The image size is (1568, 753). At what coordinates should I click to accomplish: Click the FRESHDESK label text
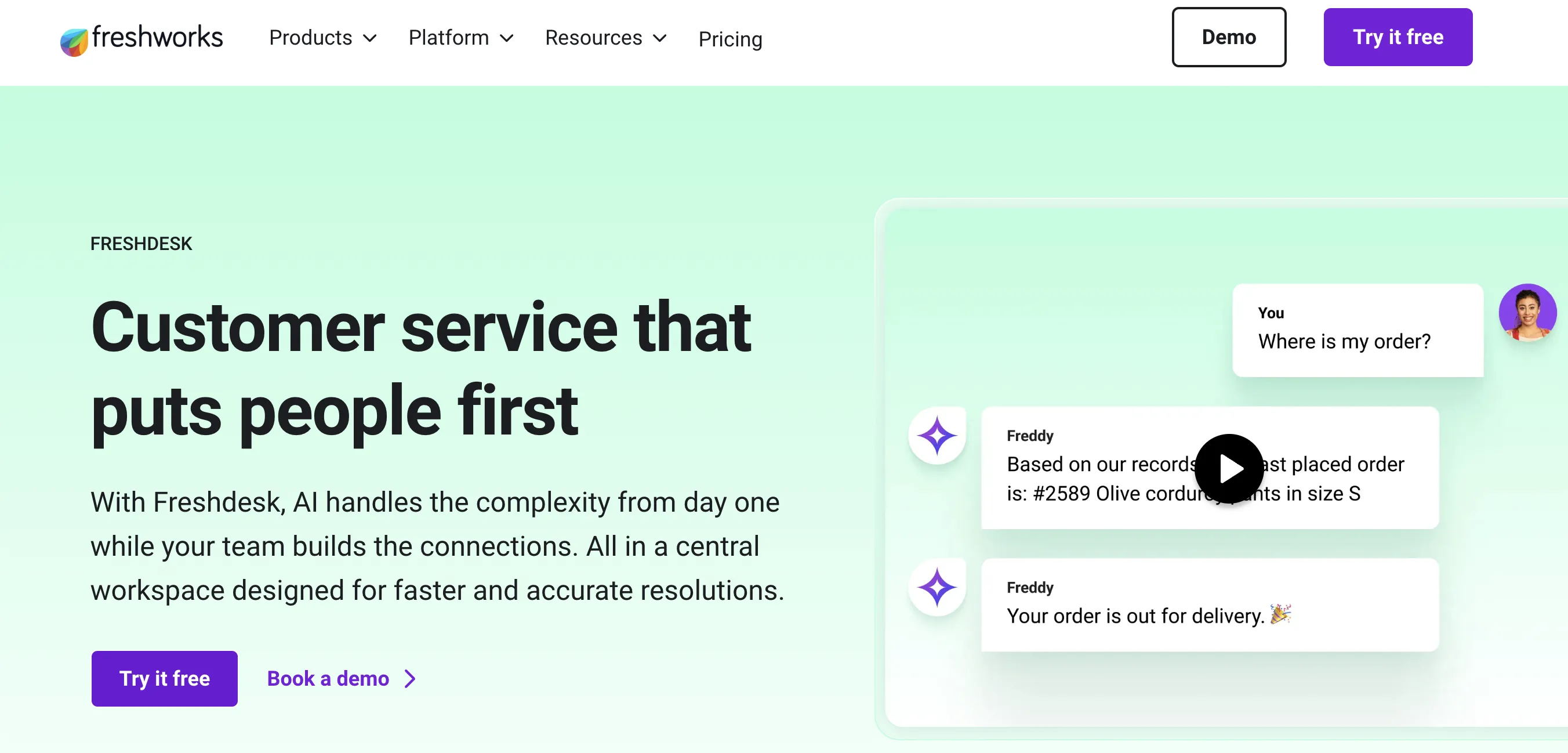pos(141,244)
